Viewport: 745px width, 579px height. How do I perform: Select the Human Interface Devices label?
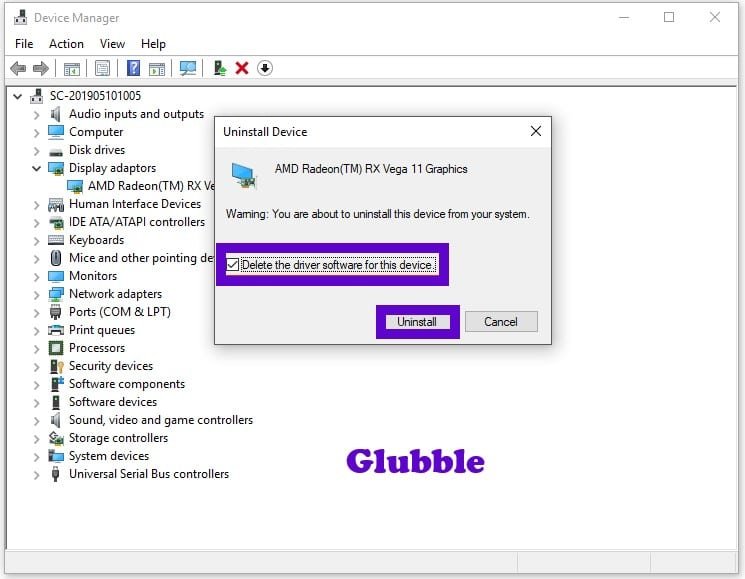135,204
